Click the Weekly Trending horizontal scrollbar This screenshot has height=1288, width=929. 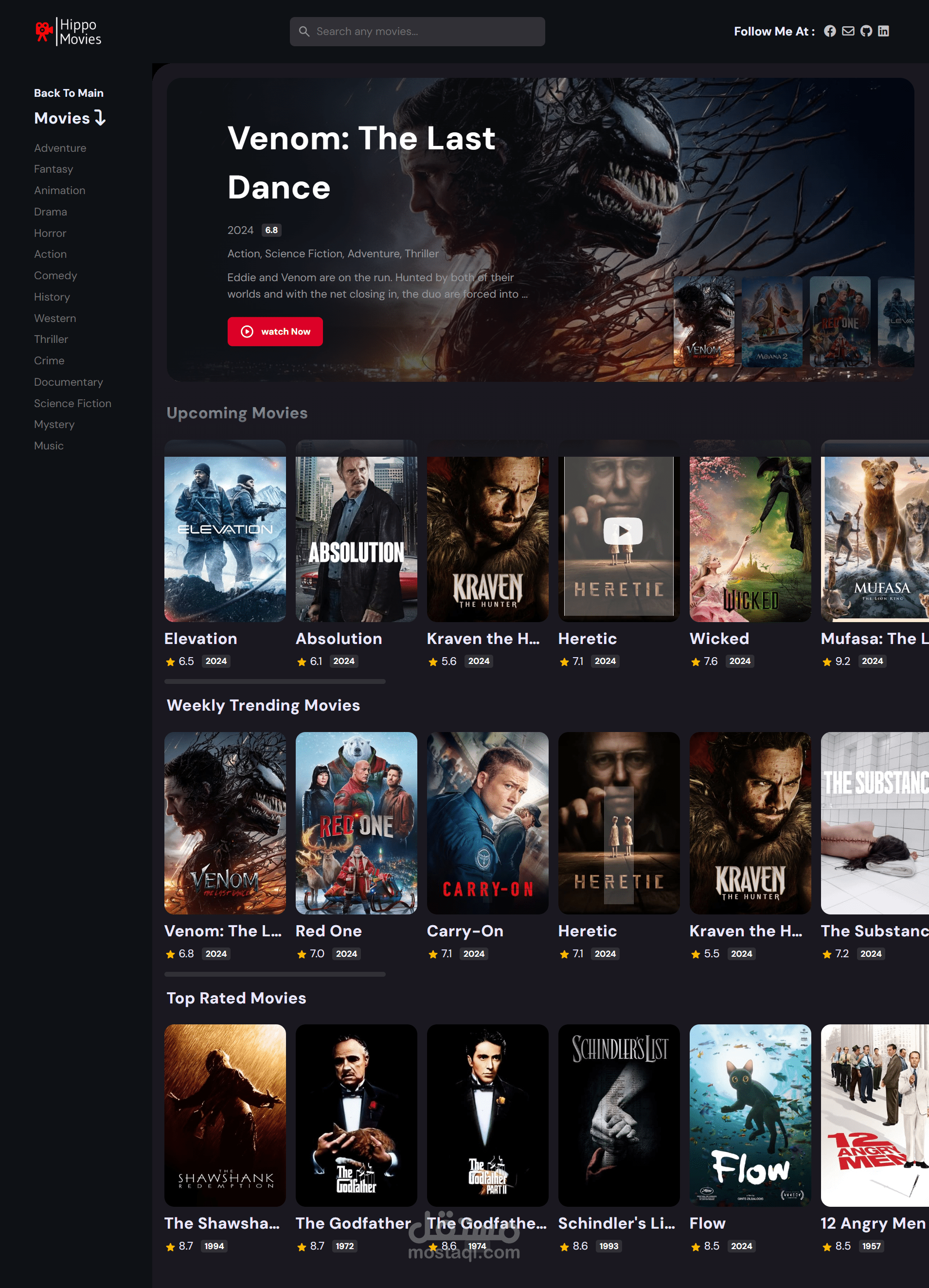[x=275, y=974]
